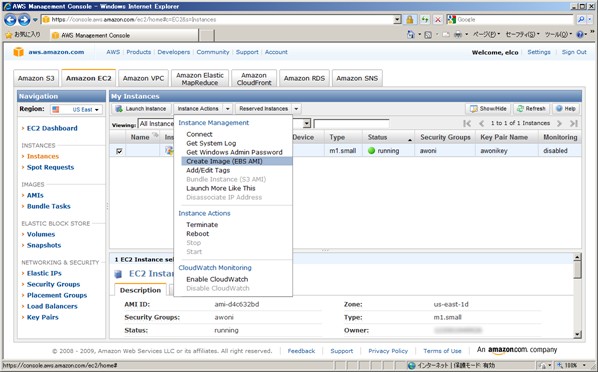Open the Amazon Elastic MapReduce tab
This screenshot has width=598, height=372.
tap(200, 79)
